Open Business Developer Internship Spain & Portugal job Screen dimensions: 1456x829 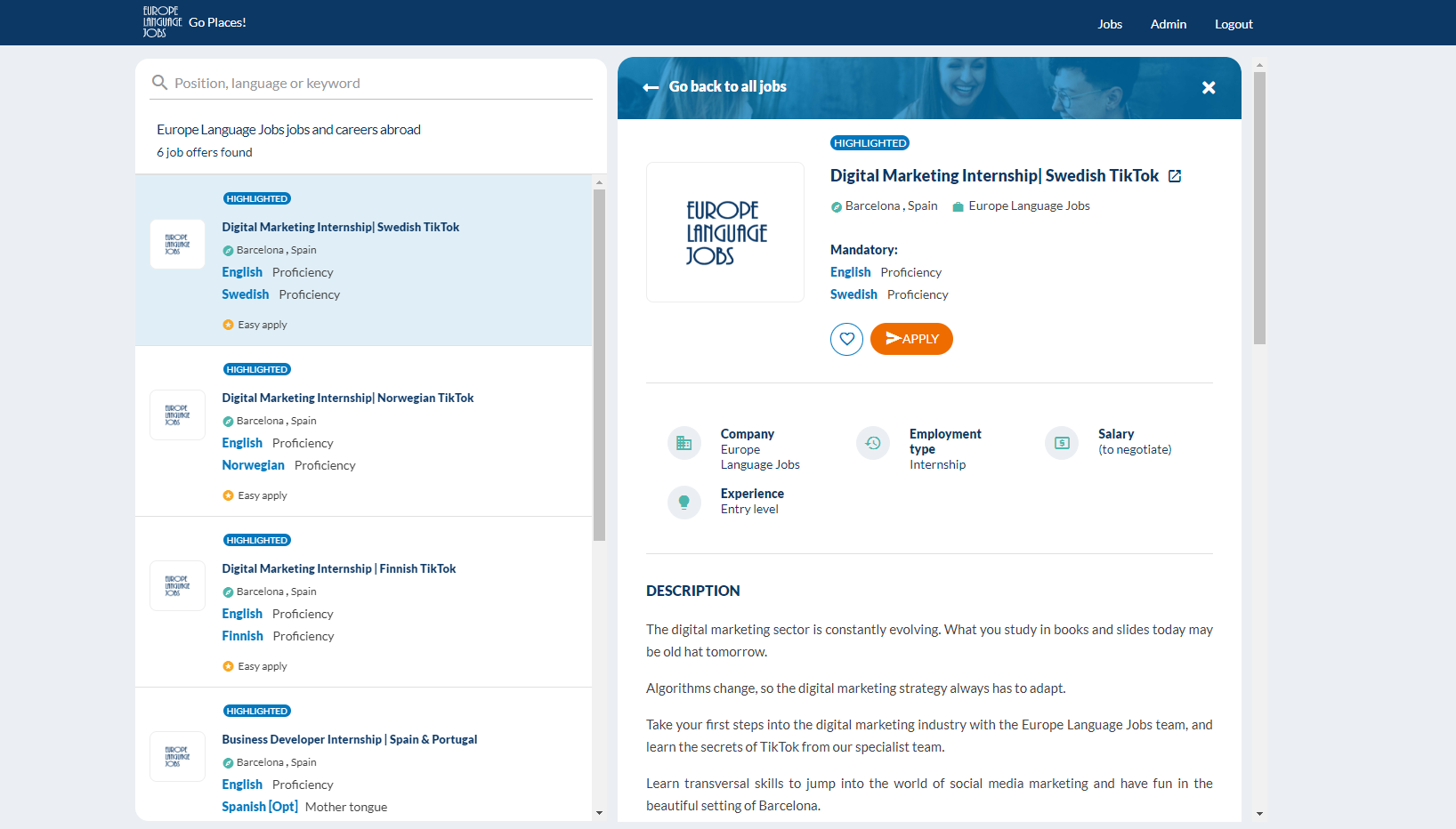click(x=350, y=739)
